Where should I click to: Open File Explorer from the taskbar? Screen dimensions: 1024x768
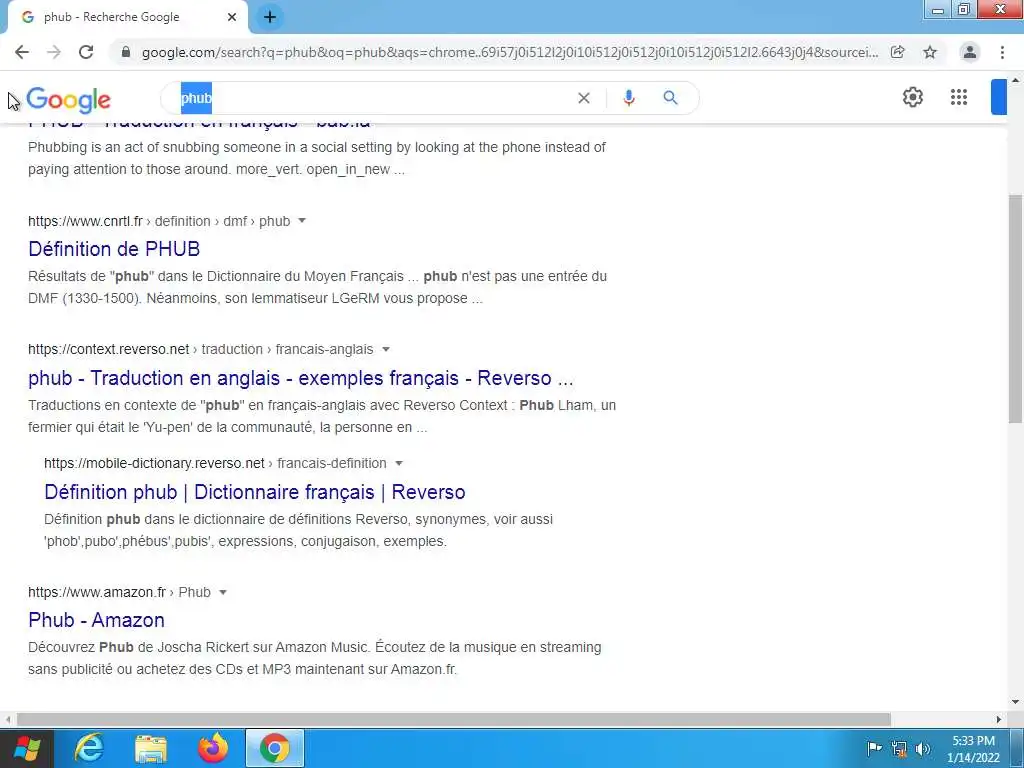[x=151, y=748]
